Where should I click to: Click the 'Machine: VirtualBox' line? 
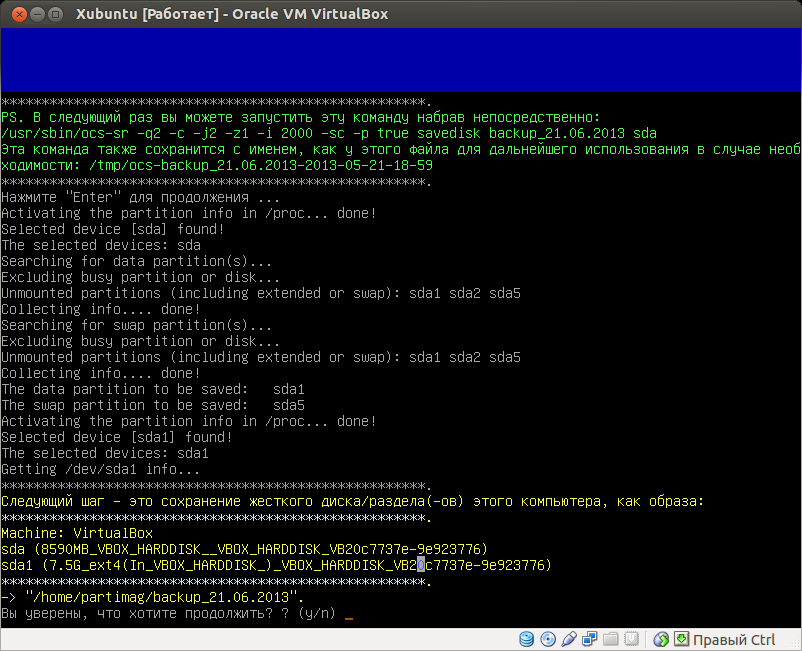pyautogui.click(x=77, y=533)
